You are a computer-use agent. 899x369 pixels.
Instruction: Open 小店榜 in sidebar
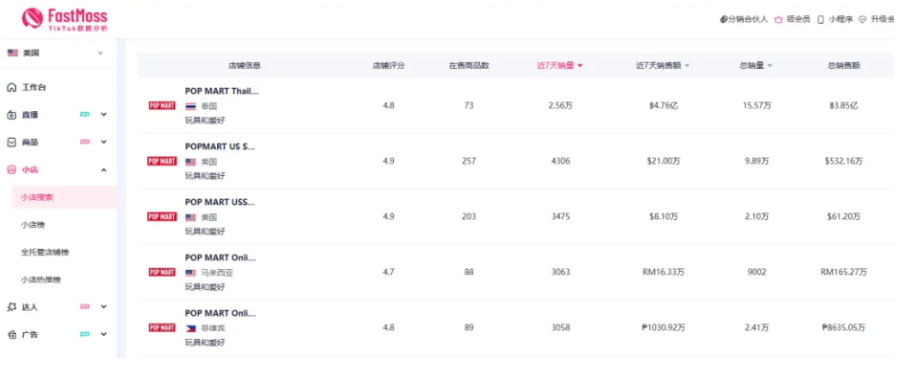pos(33,225)
